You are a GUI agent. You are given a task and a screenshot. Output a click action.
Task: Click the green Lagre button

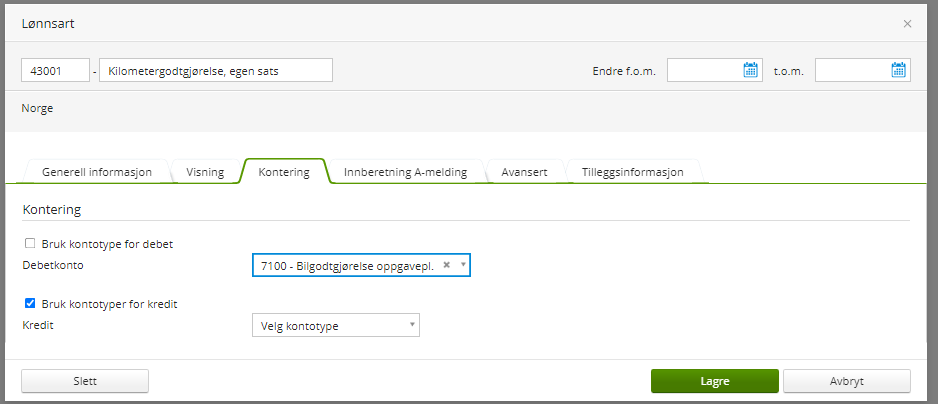[715, 381]
